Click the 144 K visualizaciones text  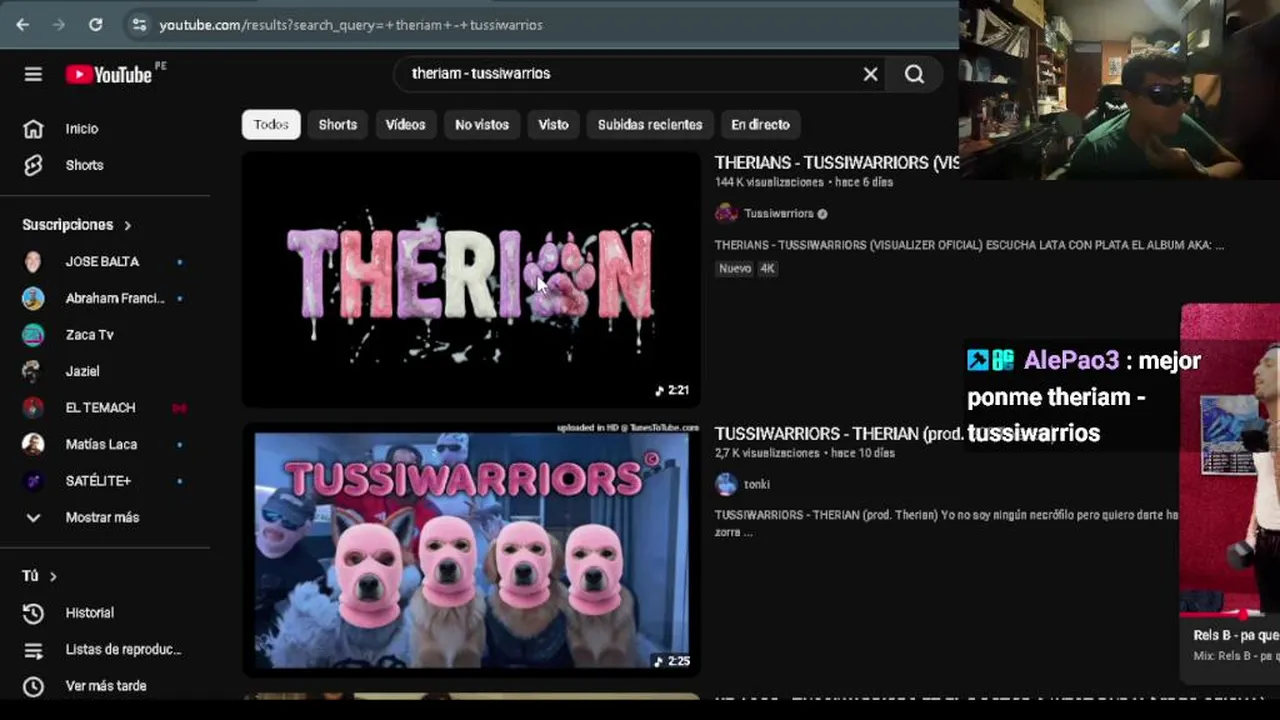(x=770, y=183)
